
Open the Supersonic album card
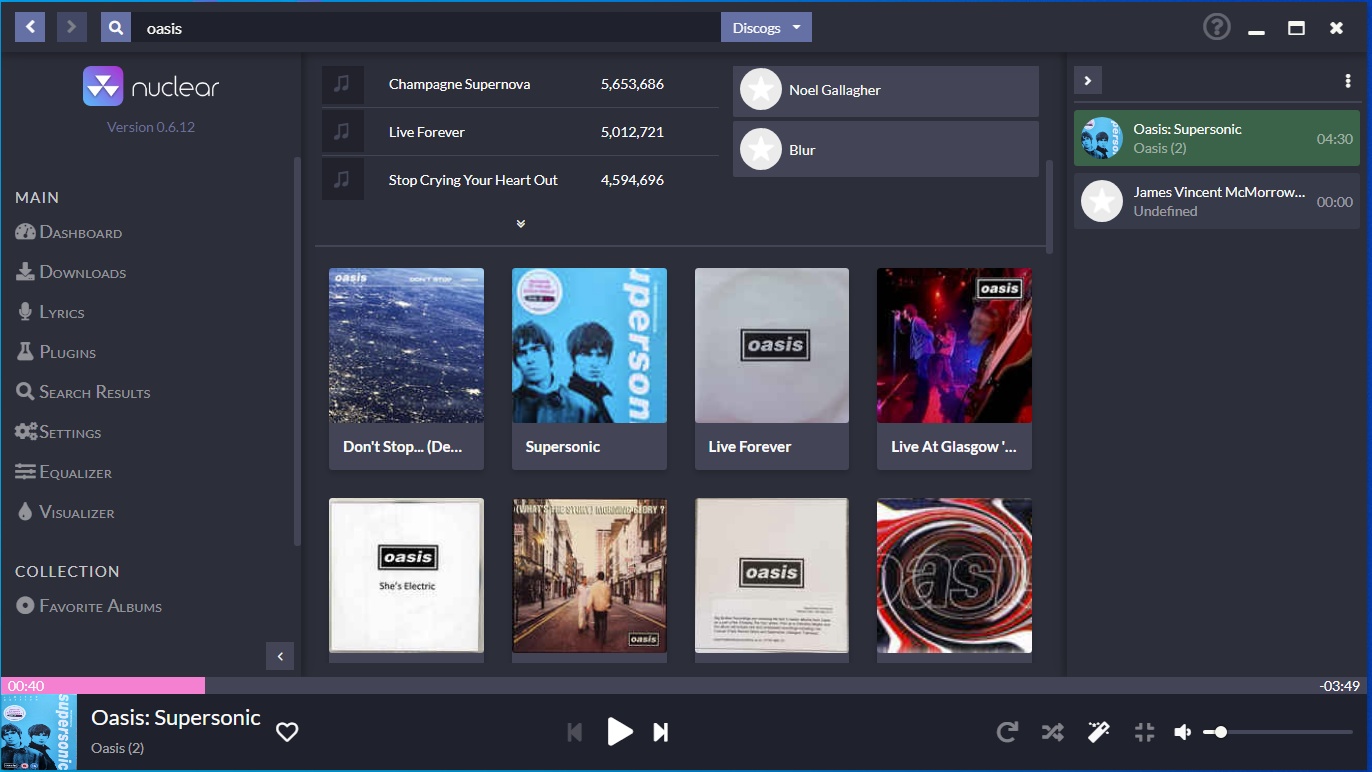pos(589,368)
